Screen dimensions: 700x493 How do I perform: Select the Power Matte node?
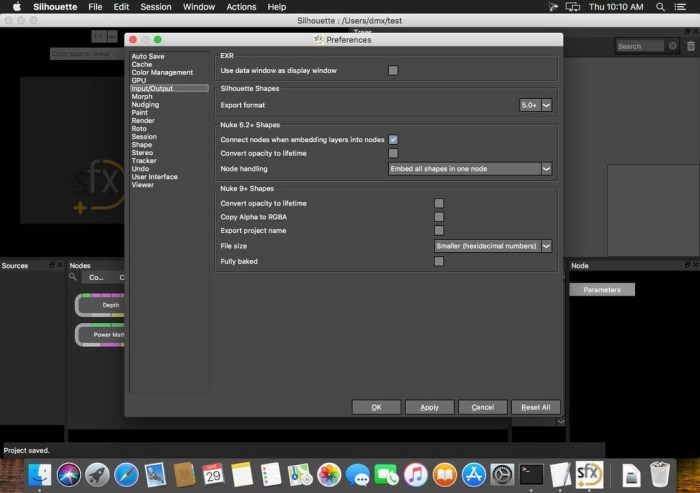point(100,334)
